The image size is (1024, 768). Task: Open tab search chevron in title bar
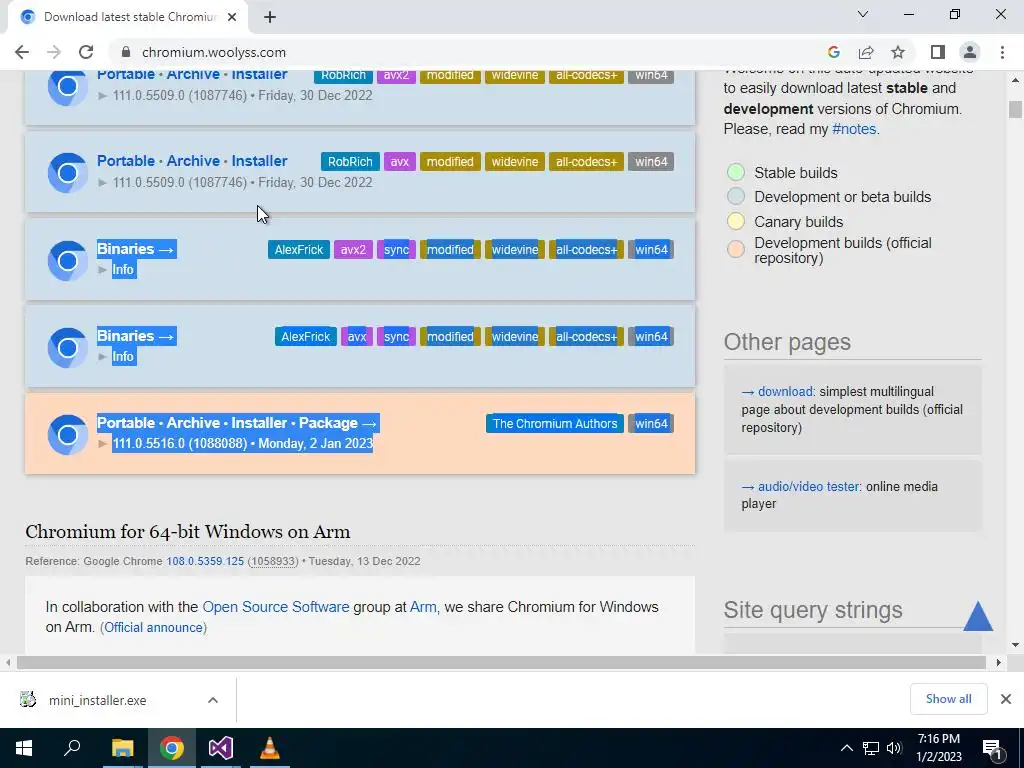point(863,14)
